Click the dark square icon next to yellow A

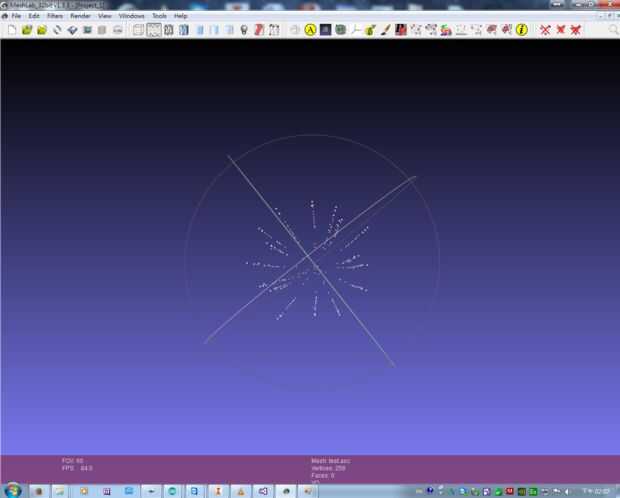[x=325, y=30]
